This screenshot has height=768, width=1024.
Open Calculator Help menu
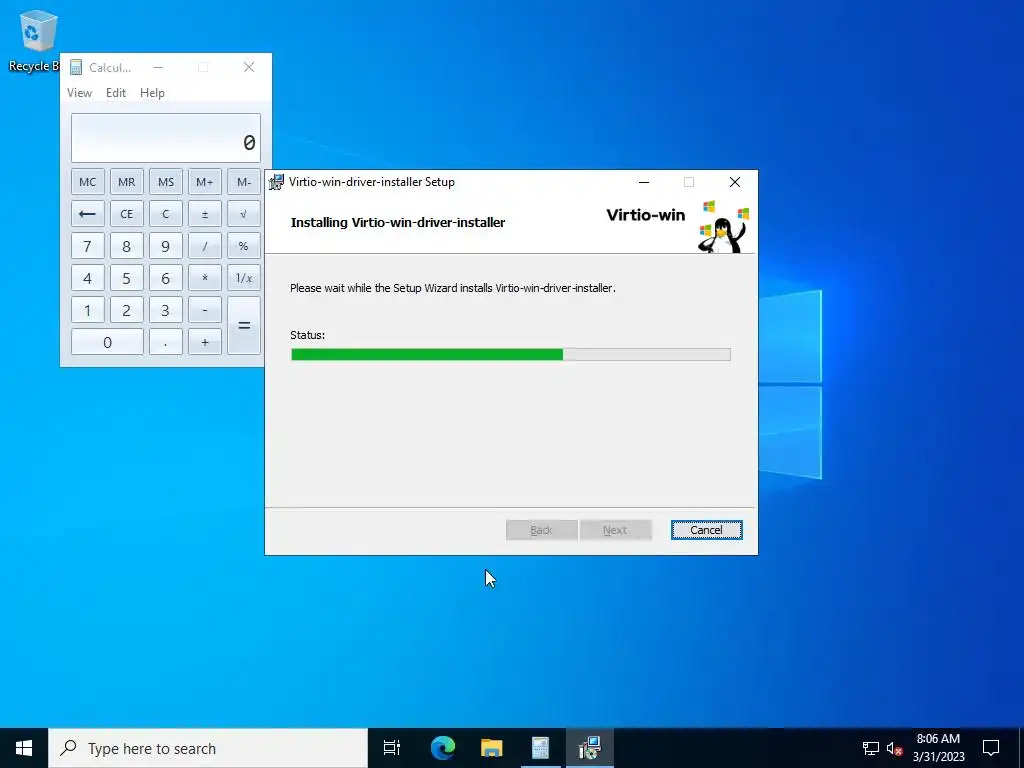pos(152,93)
